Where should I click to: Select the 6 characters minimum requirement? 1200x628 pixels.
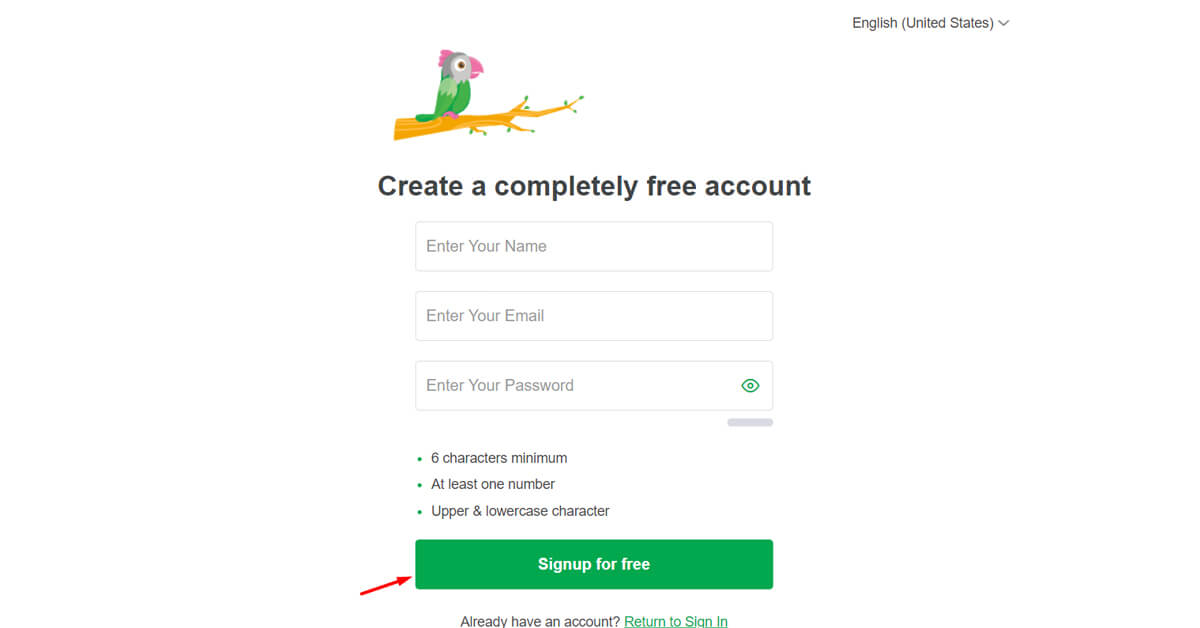click(x=499, y=458)
